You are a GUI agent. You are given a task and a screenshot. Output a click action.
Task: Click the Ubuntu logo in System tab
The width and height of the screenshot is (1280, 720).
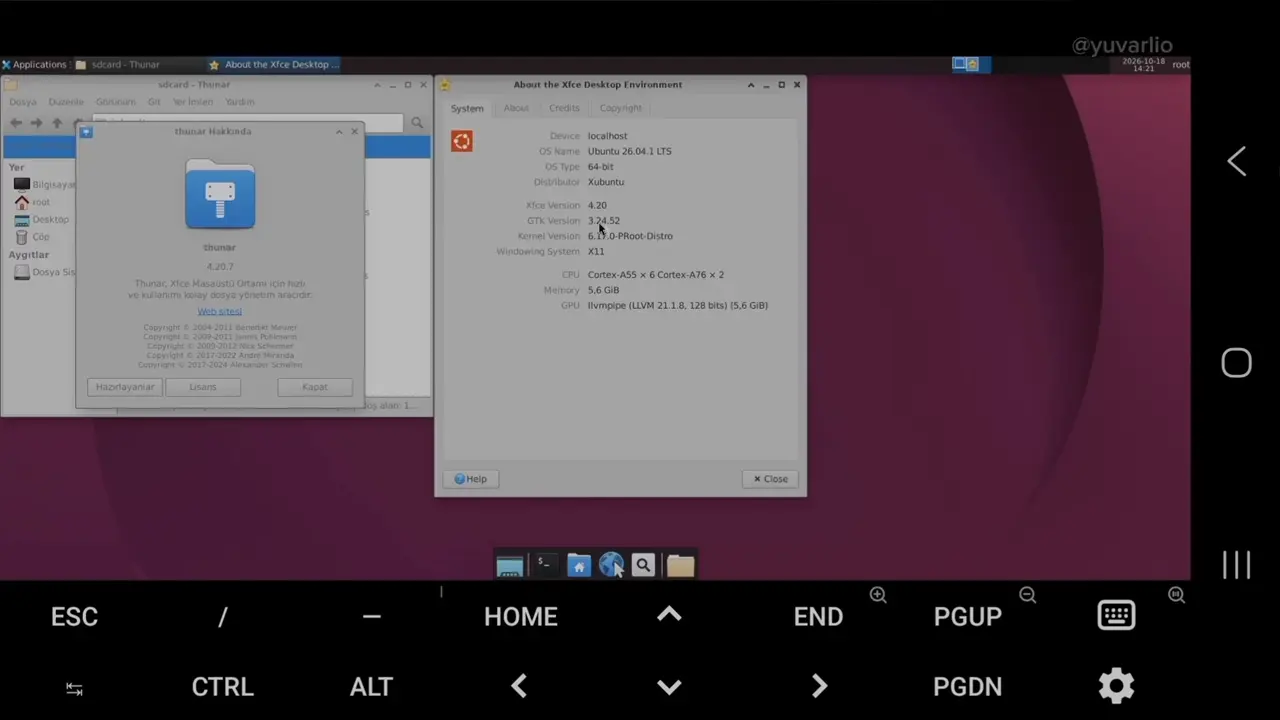(462, 141)
